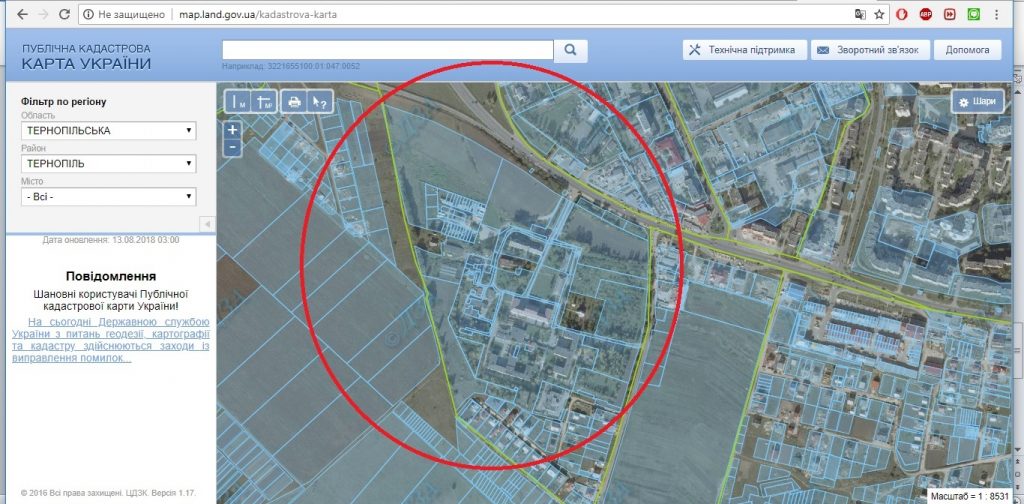
Task: Select the distance measurement tool
Action: coord(238,101)
